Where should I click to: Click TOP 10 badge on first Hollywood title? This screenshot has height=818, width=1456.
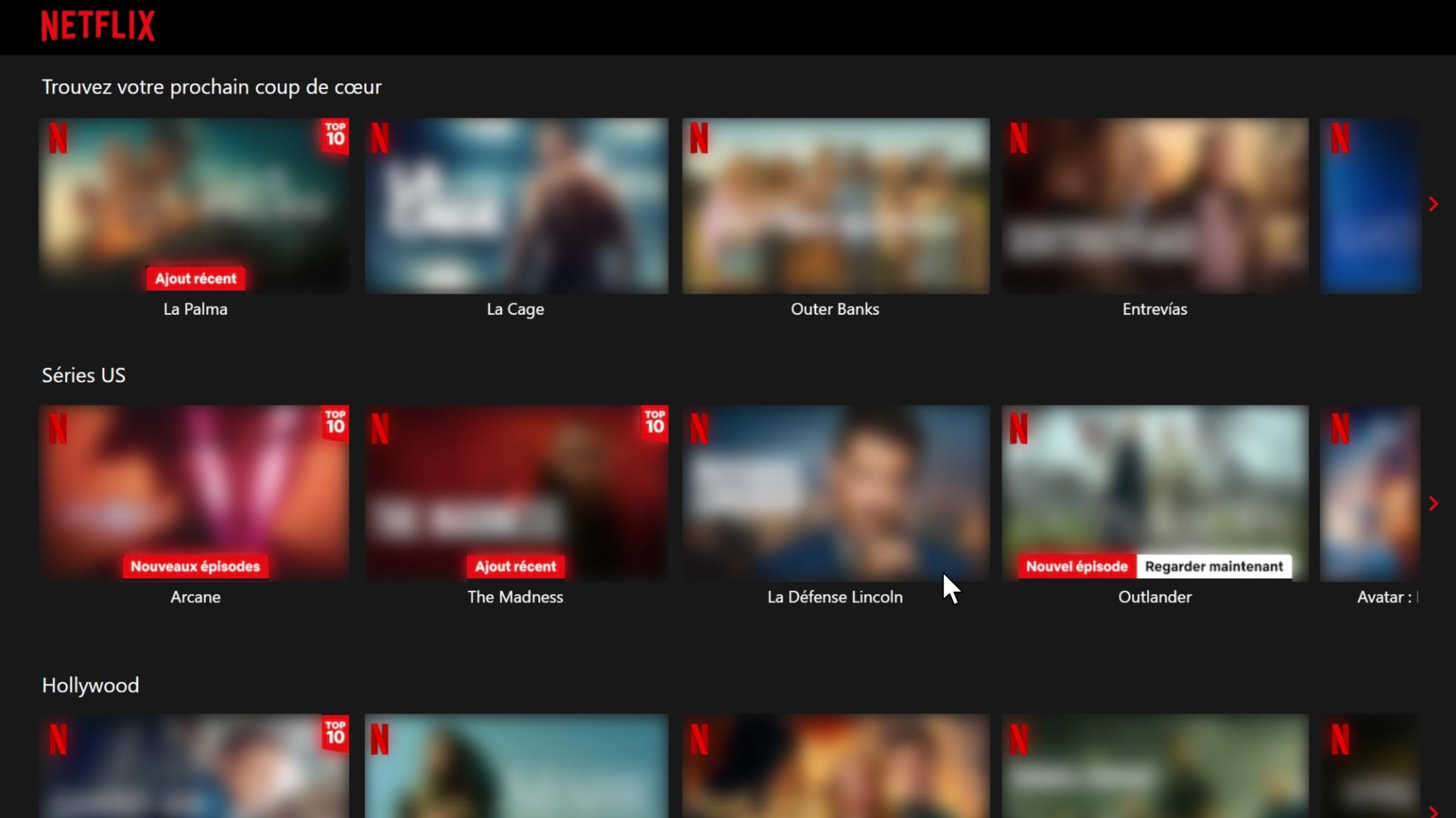point(335,733)
